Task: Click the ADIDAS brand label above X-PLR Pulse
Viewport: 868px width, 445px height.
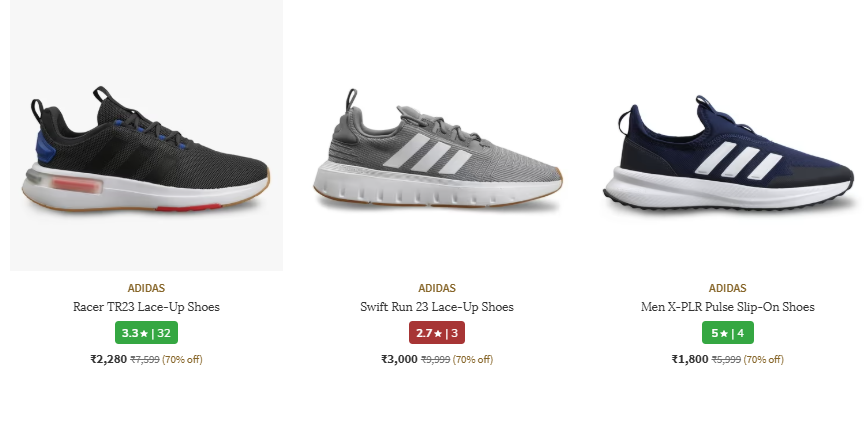Action: (727, 288)
